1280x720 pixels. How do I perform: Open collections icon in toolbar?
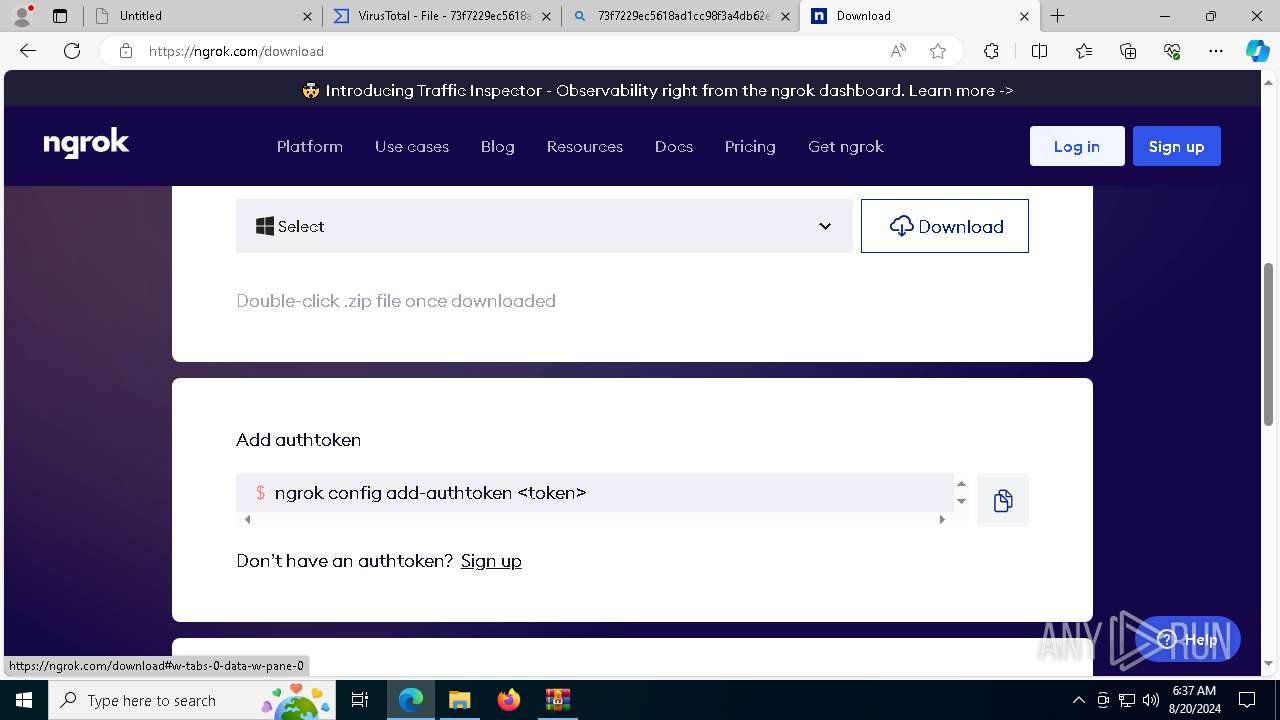(x=1128, y=51)
